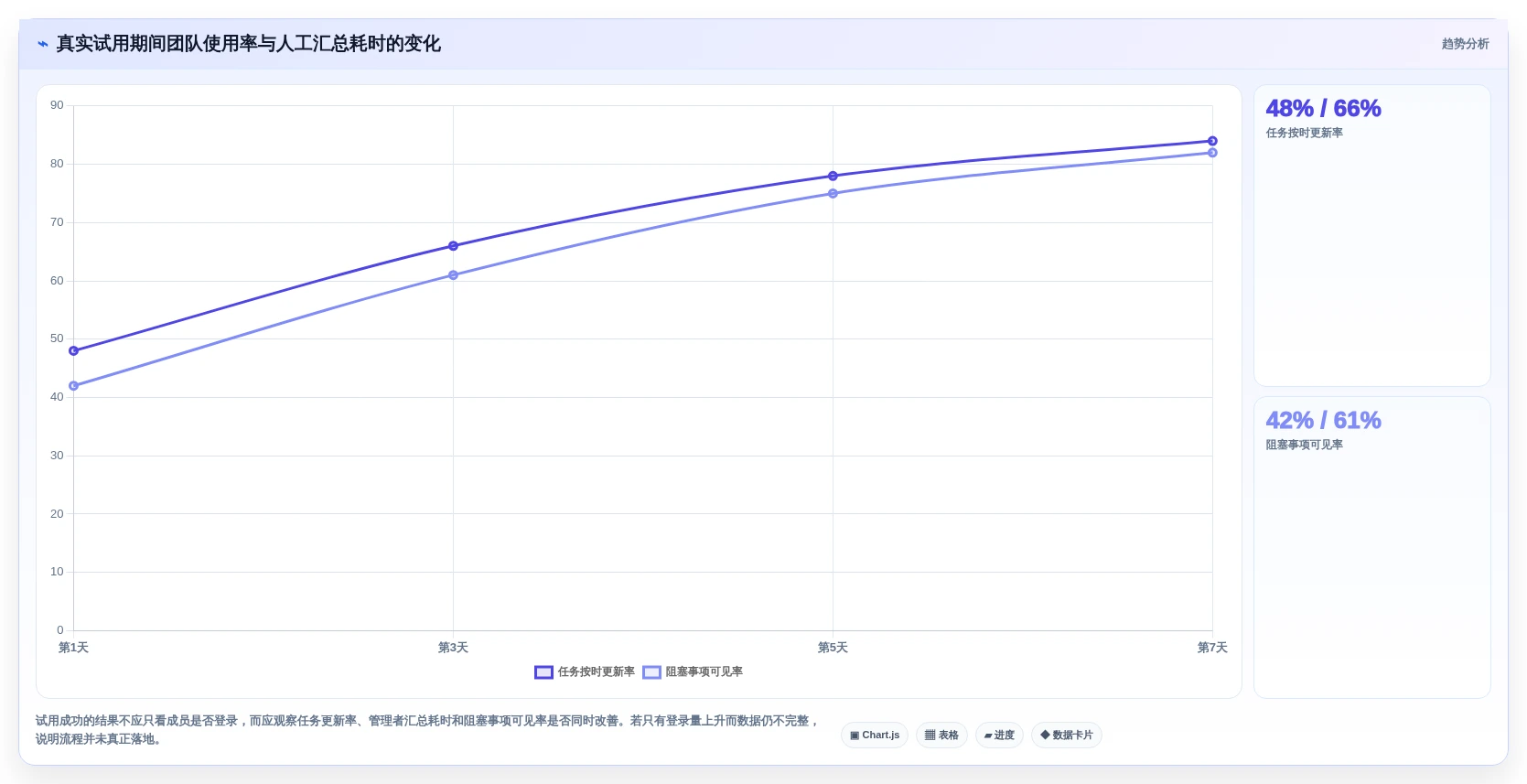Click the 48% / 66% metric value
The image size is (1527, 784).
pyautogui.click(x=1323, y=109)
